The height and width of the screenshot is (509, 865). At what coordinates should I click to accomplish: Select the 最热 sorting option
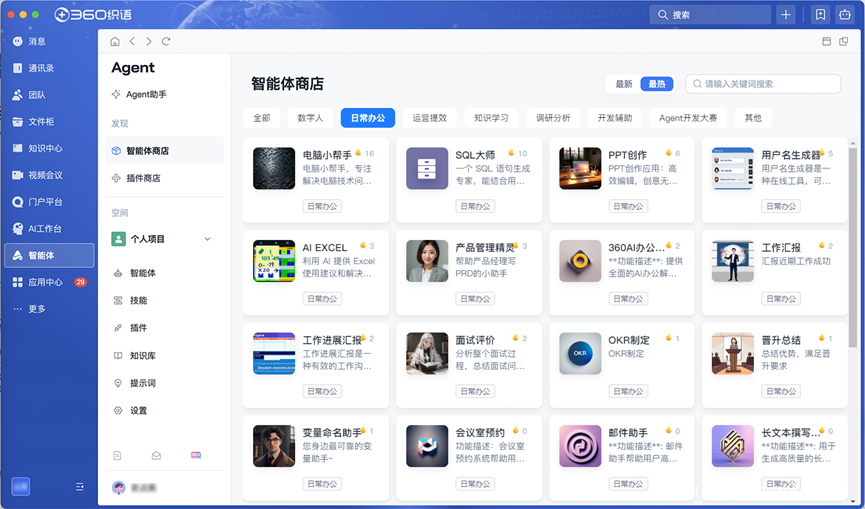point(657,84)
